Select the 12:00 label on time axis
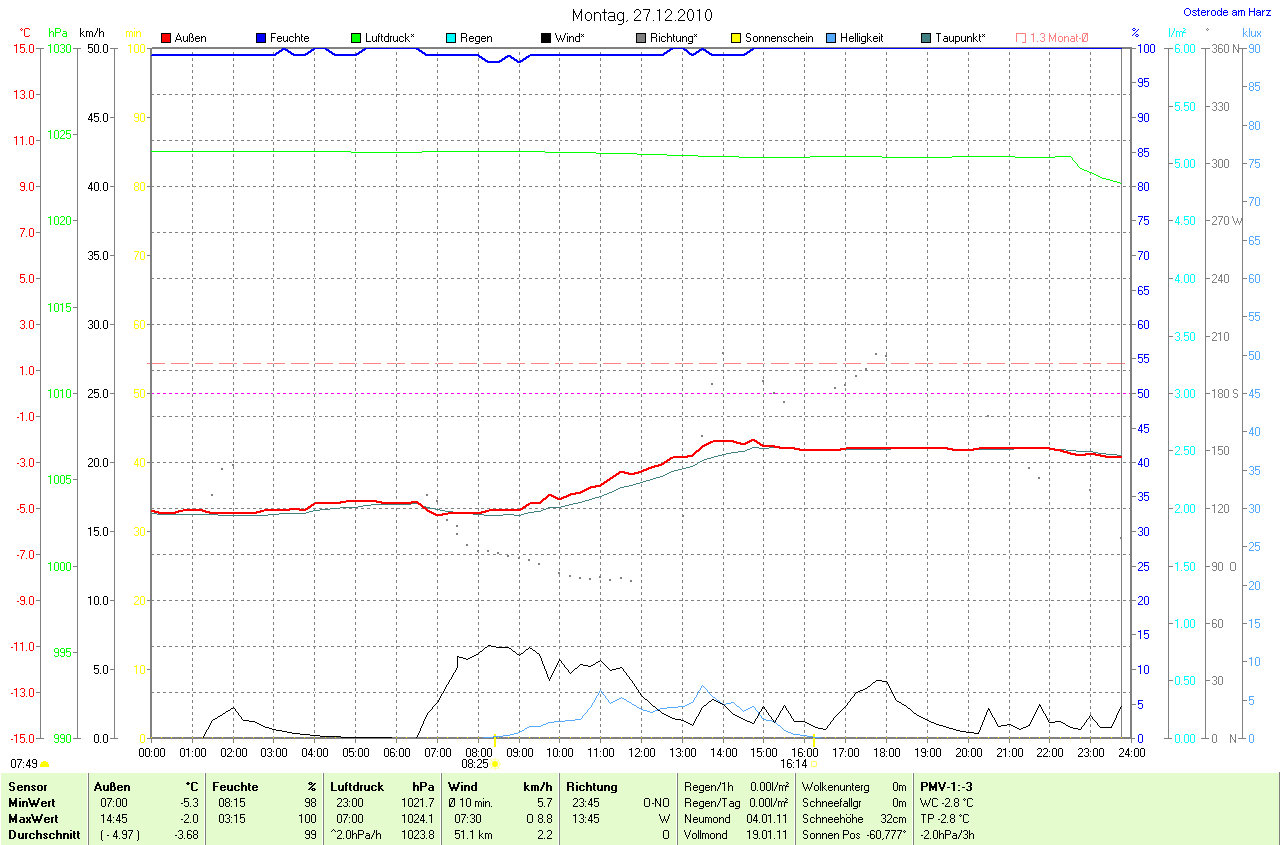 click(x=641, y=752)
